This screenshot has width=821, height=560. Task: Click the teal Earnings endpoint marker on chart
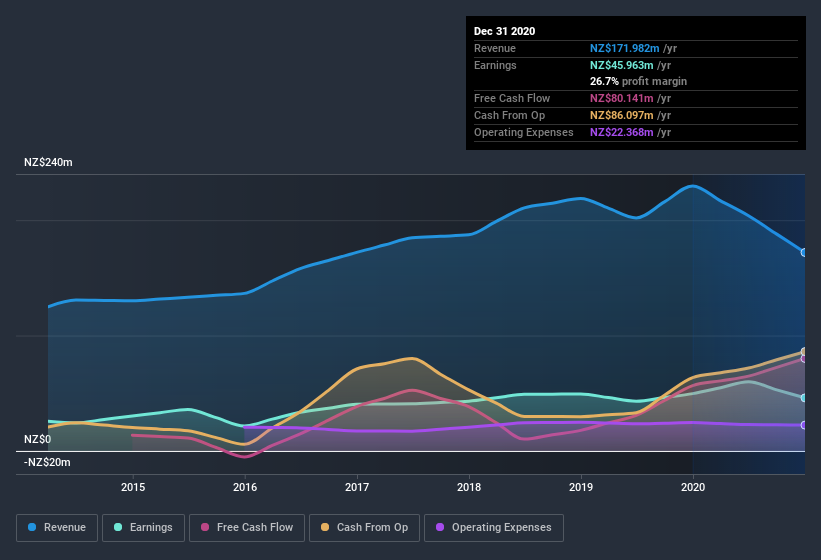tap(804, 398)
